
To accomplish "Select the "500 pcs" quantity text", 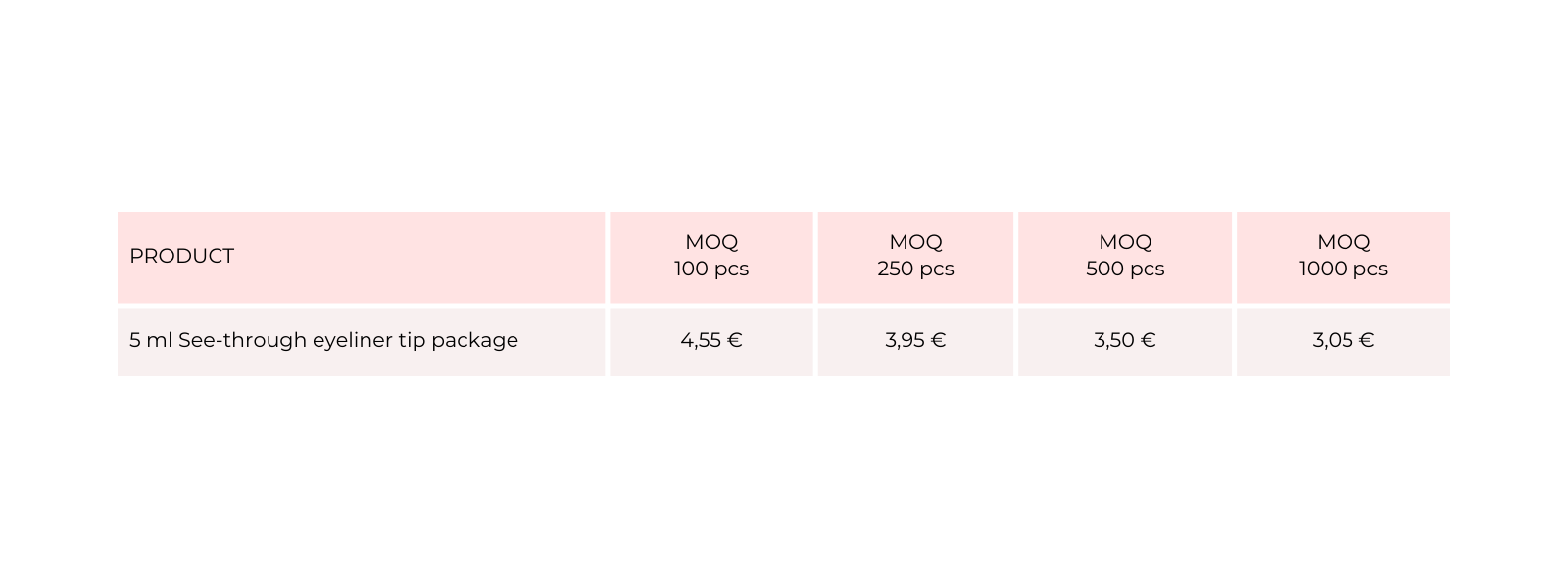I will coord(1125,269).
